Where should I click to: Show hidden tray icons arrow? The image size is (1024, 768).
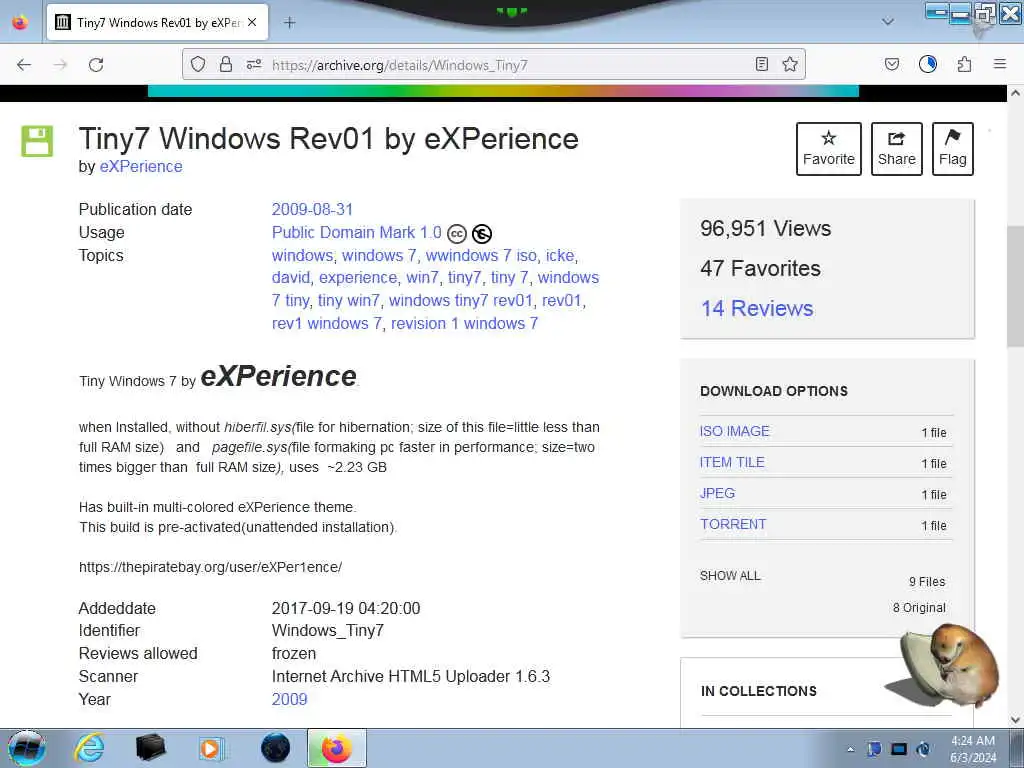[850, 749]
